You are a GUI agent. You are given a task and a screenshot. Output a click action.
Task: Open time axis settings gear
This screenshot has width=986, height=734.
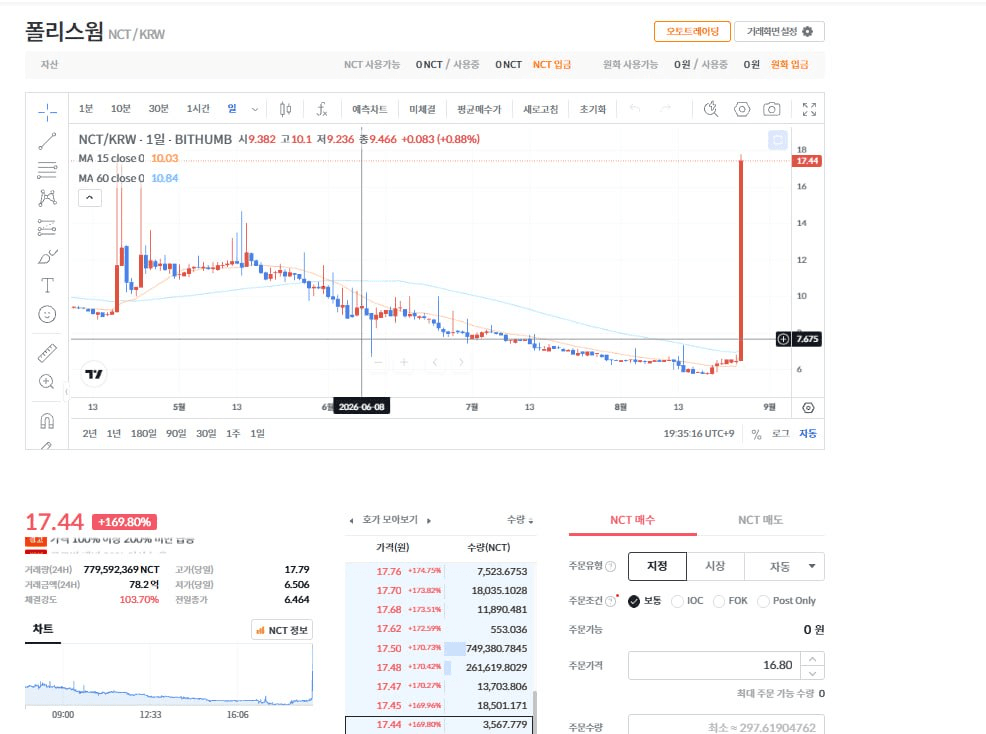pyautogui.click(x=808, y=408)
